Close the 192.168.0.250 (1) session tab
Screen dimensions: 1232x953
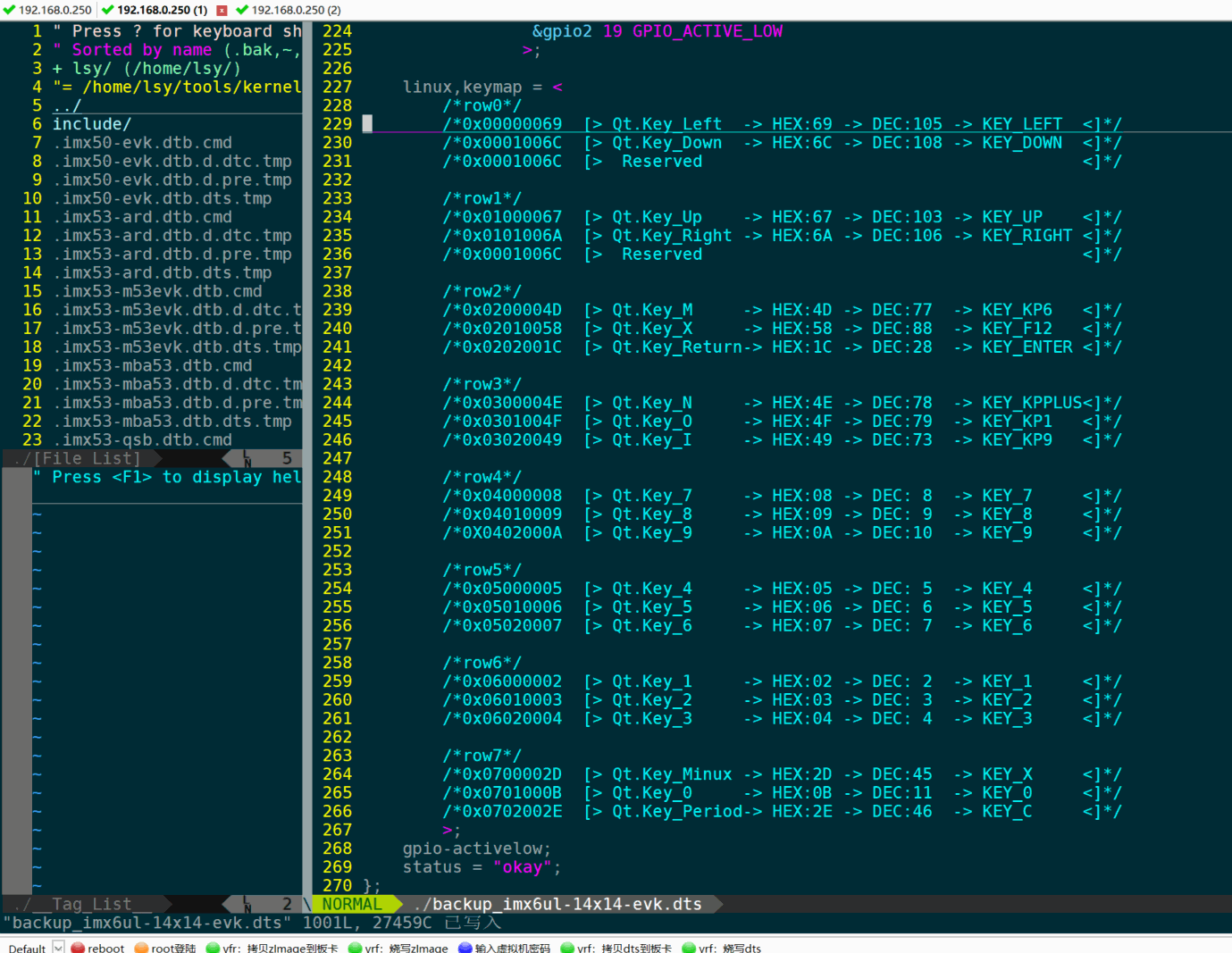click(222, 10)
